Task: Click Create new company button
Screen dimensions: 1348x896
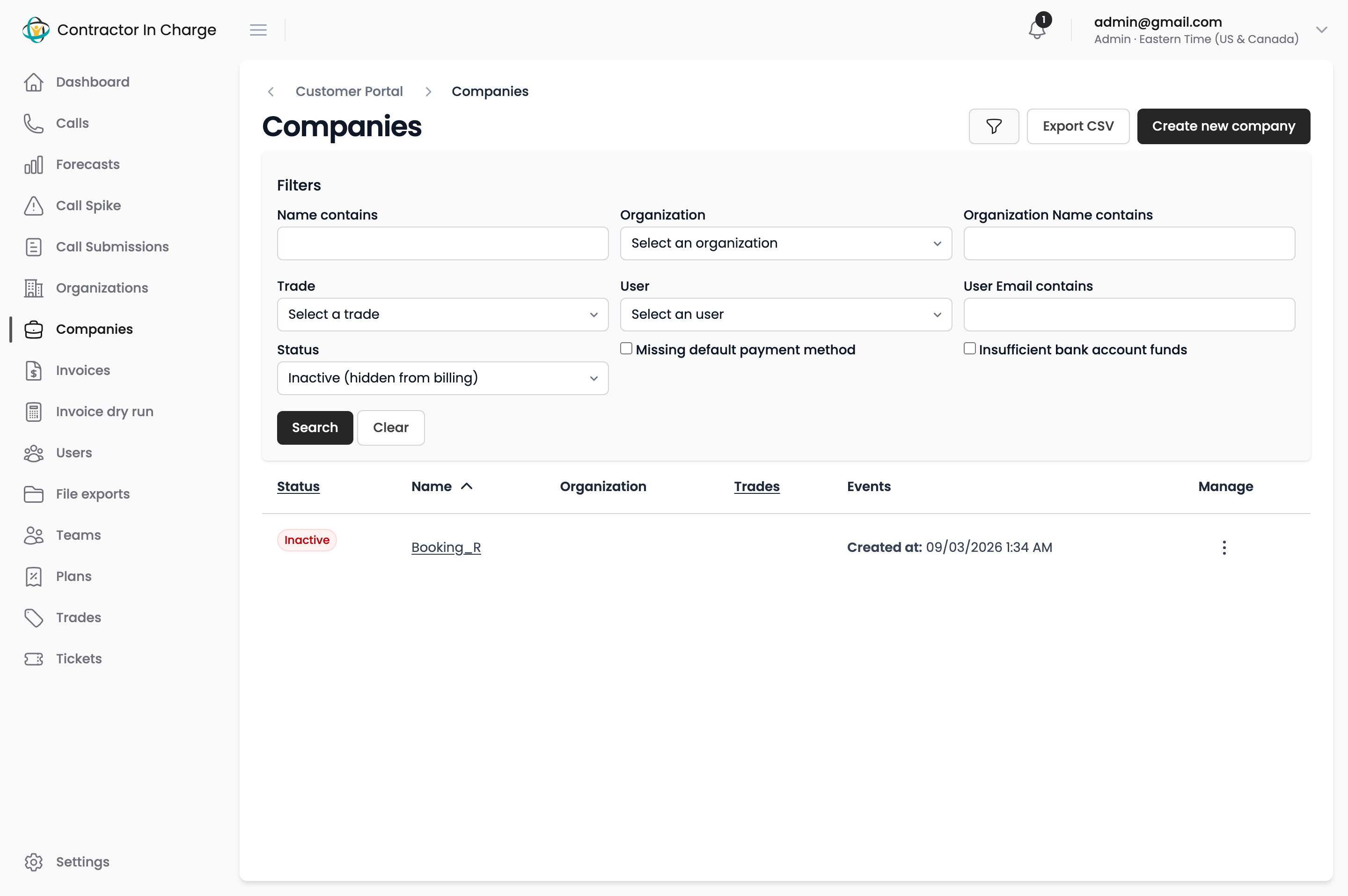Action: click(1223, 126)
